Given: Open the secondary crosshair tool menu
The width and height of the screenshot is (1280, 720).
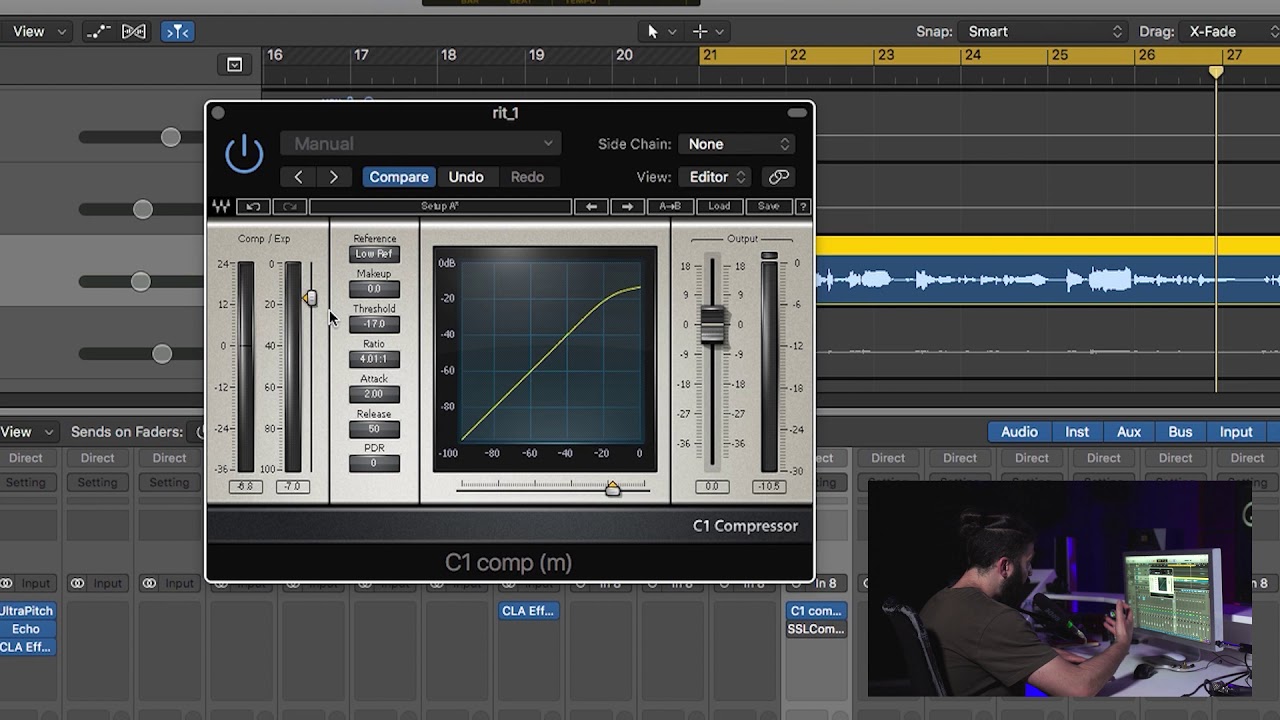Looking at the screenshot, I should 707,32.
